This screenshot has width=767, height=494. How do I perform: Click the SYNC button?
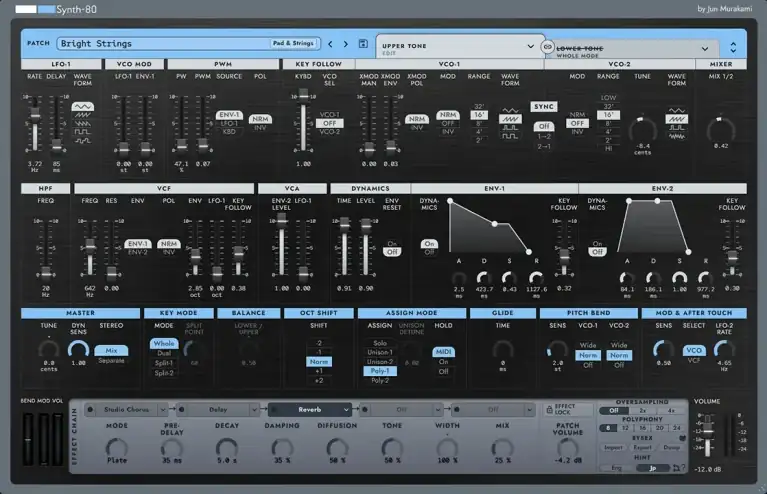(x=544, y=107)
